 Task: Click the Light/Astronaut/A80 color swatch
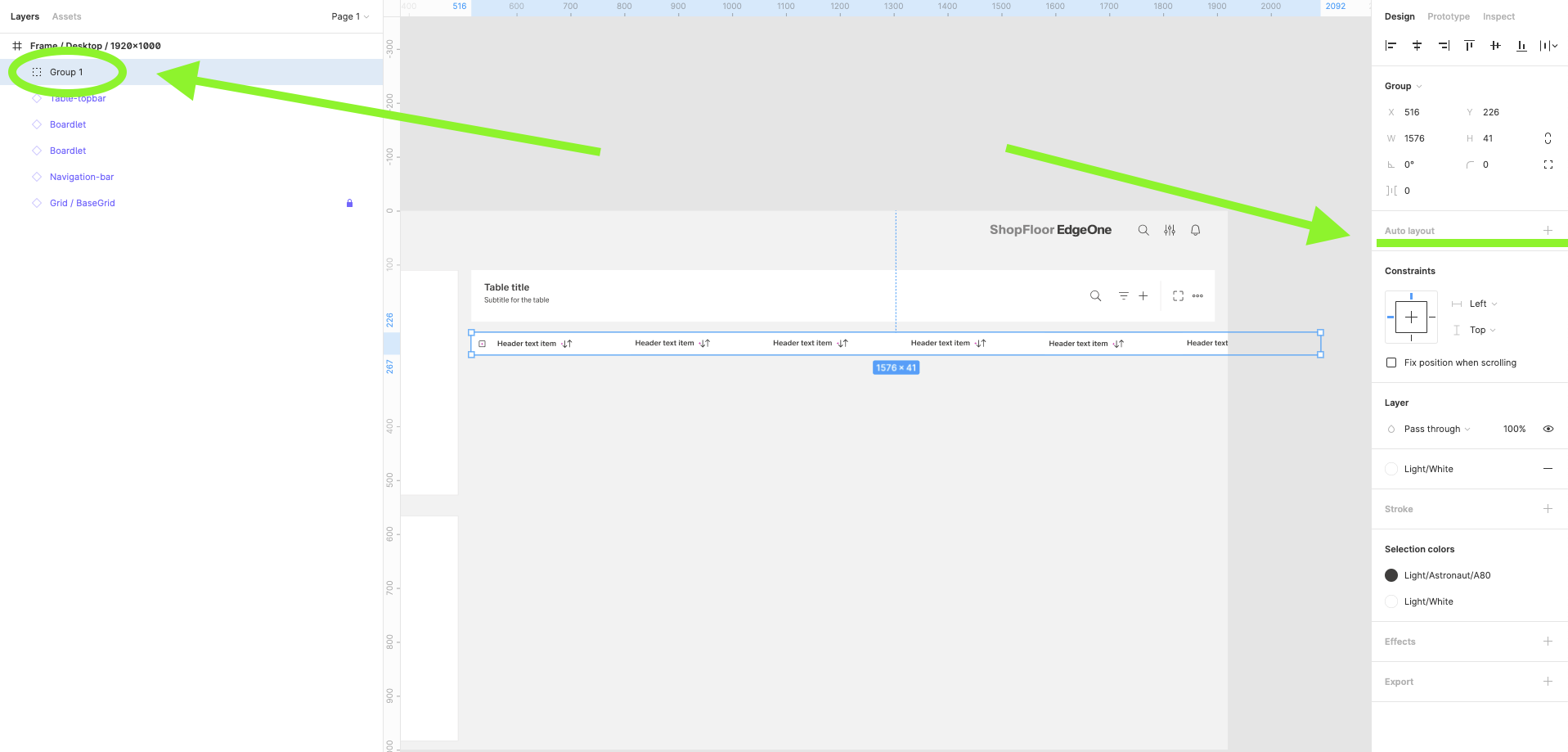click(x=1391, y=575)
